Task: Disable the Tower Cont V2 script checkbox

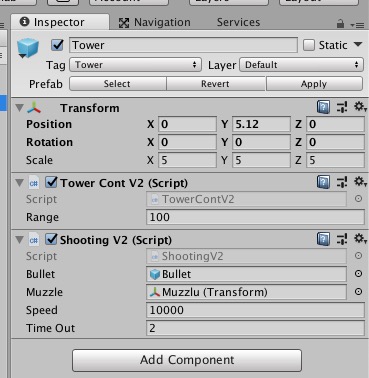Action: click(51, 182)
